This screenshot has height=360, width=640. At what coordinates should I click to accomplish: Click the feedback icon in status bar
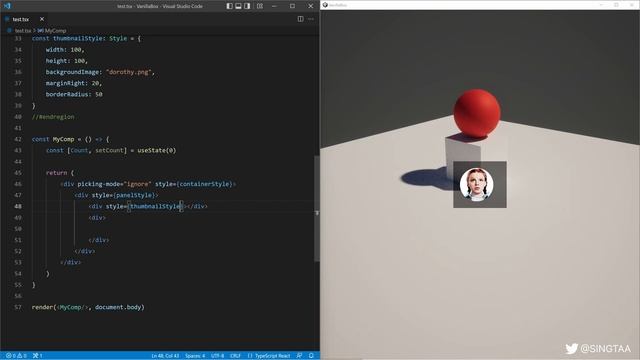pyautogui.click(x=299, y=356)
